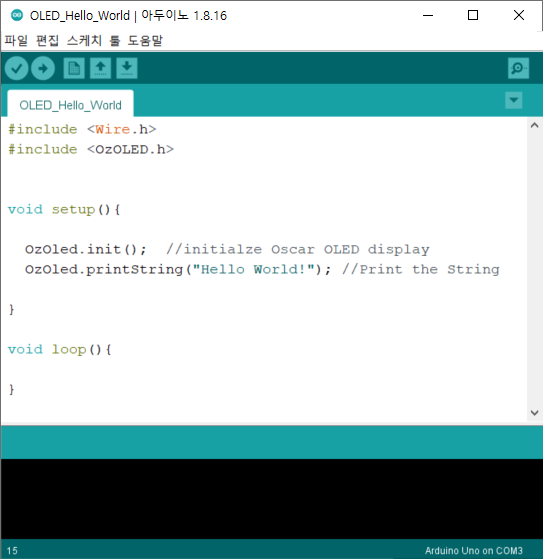Click the Verify checkmark button
The height and width of the screenshot is (559, 543).
(x=16, y=68)
